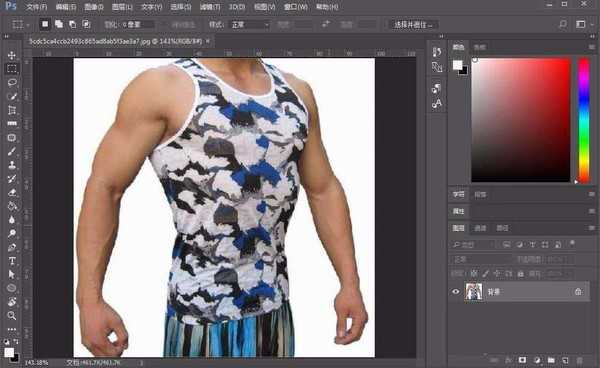
Task: Open the second collapsed panel icon in the dock strip
Action: tap(437, 67)
